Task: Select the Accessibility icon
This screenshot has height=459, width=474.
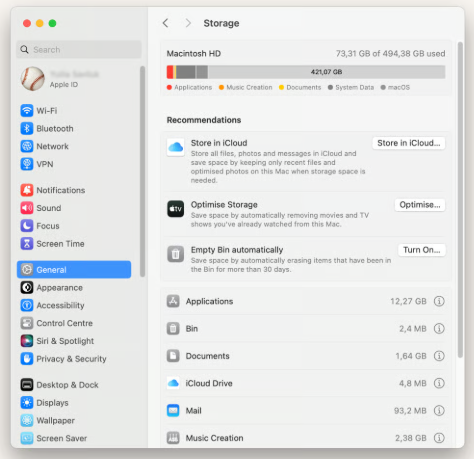Action: coord(27,305)
